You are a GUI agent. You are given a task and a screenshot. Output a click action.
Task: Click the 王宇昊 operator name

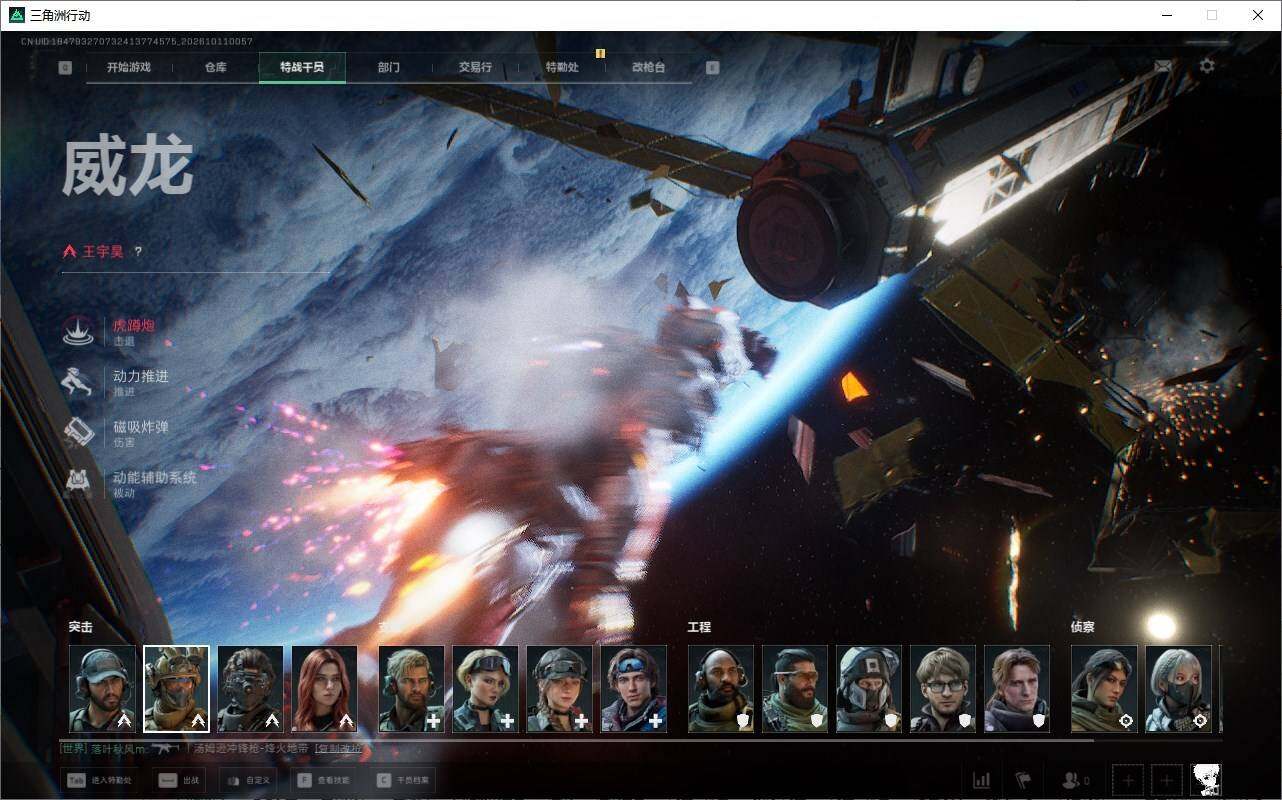pos(103,252)
